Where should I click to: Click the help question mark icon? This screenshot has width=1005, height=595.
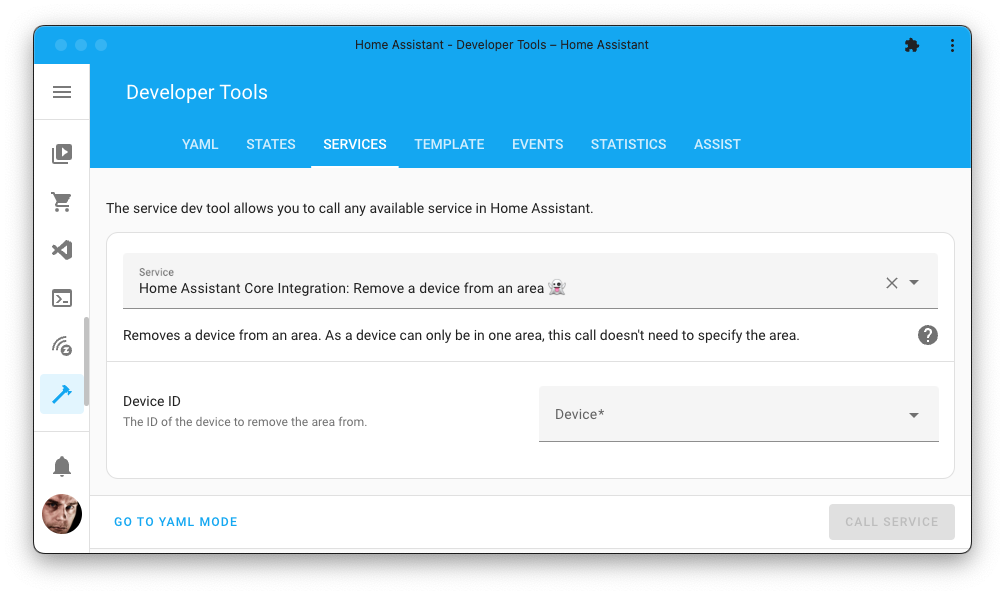coord(927,335)
